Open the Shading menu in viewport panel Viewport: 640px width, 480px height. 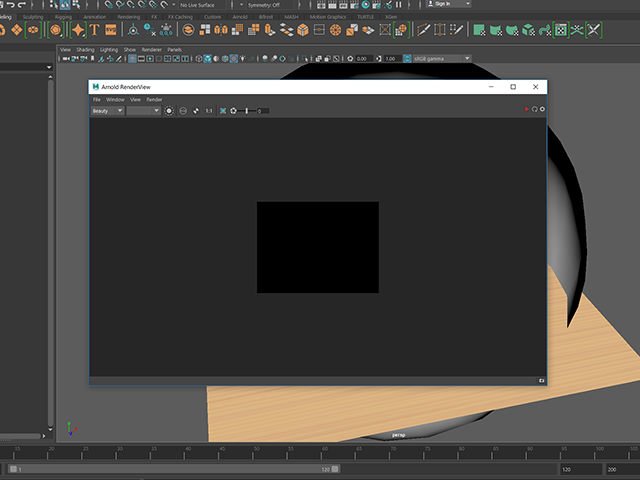pyautogui.click(x=85, y=50)
